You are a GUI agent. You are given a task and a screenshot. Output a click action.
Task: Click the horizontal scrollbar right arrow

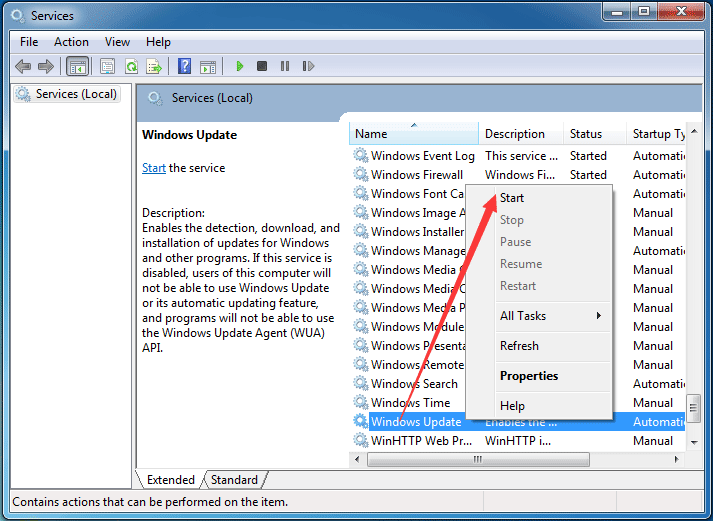click(677, 459)
